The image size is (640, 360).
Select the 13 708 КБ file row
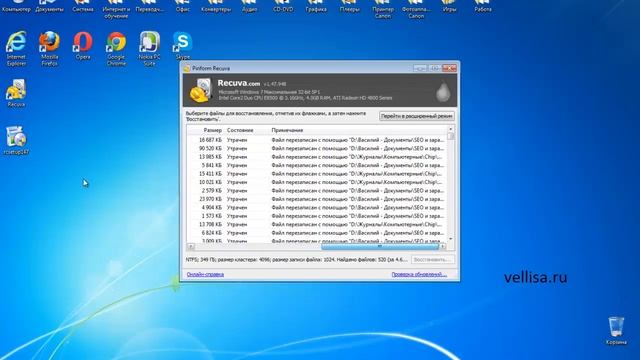tap(317, 224)
